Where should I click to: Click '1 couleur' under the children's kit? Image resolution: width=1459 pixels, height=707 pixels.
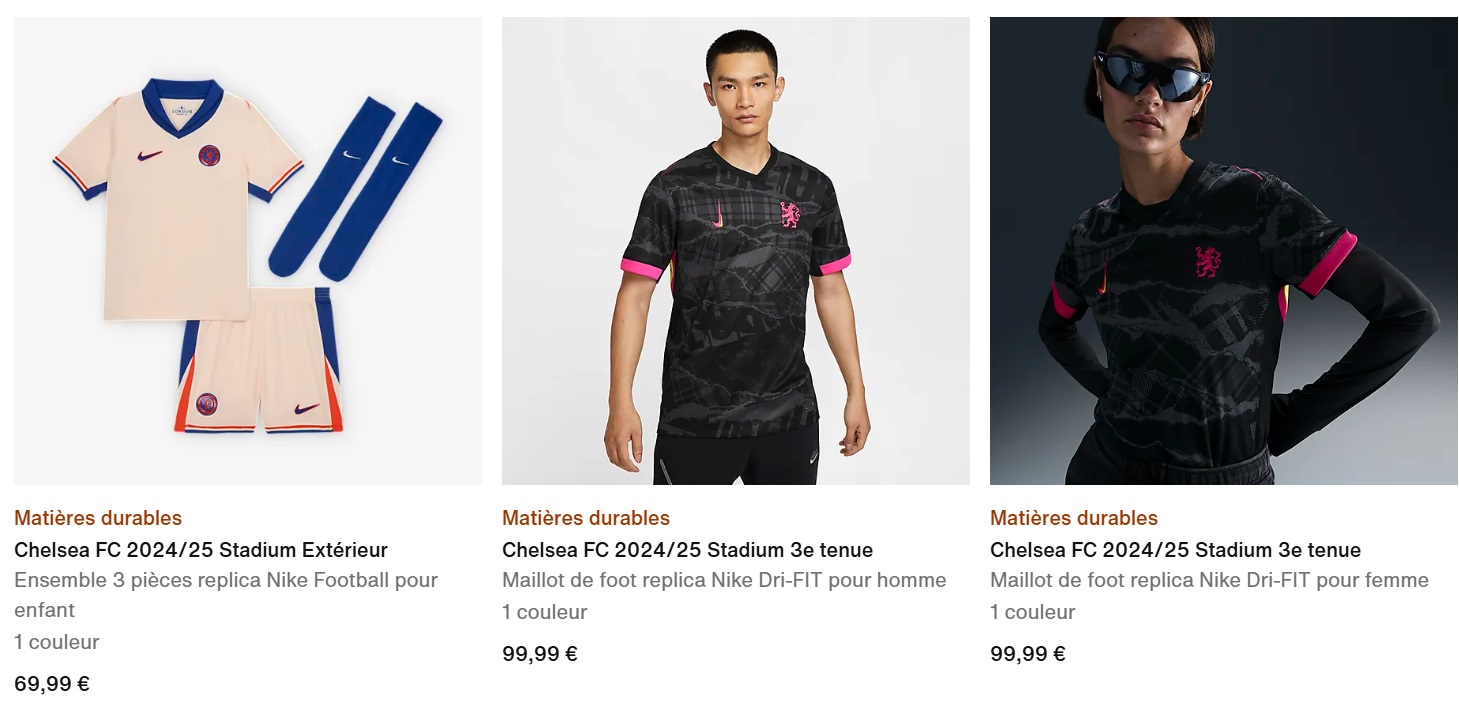click(57, 642)
